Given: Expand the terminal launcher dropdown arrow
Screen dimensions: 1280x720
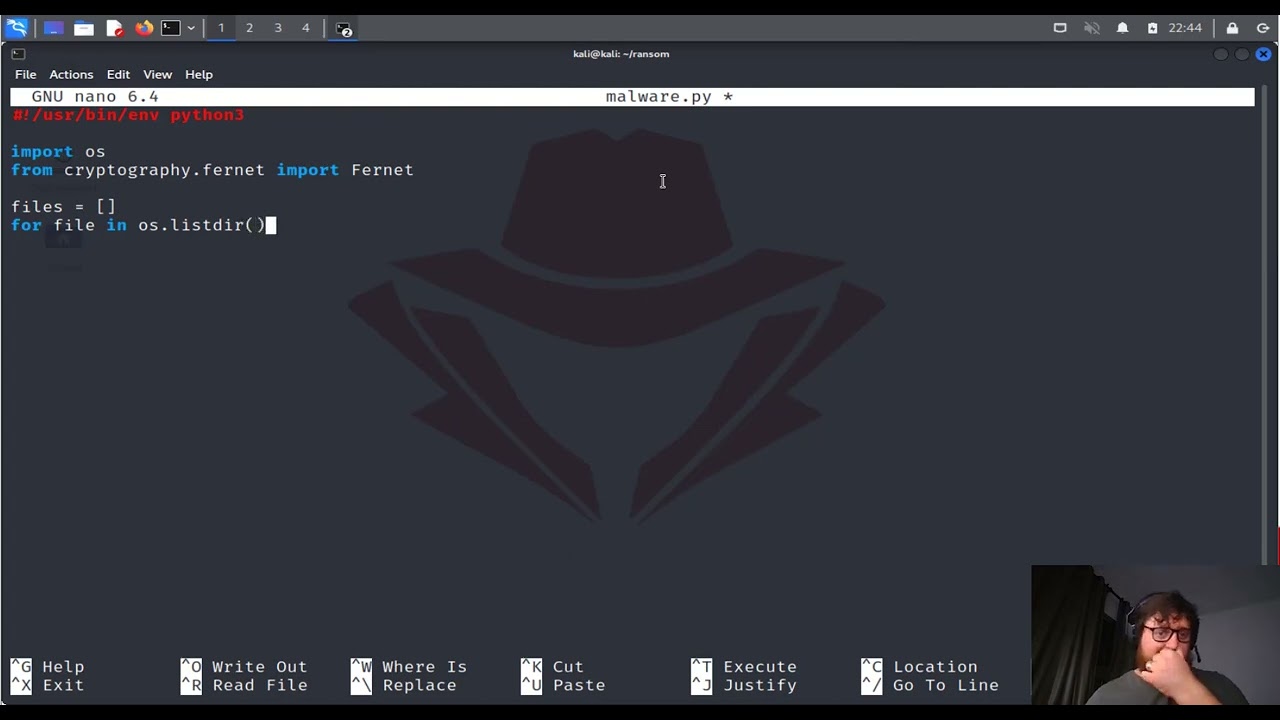Looking at the screenshot, I should click(x=191, y=28).
